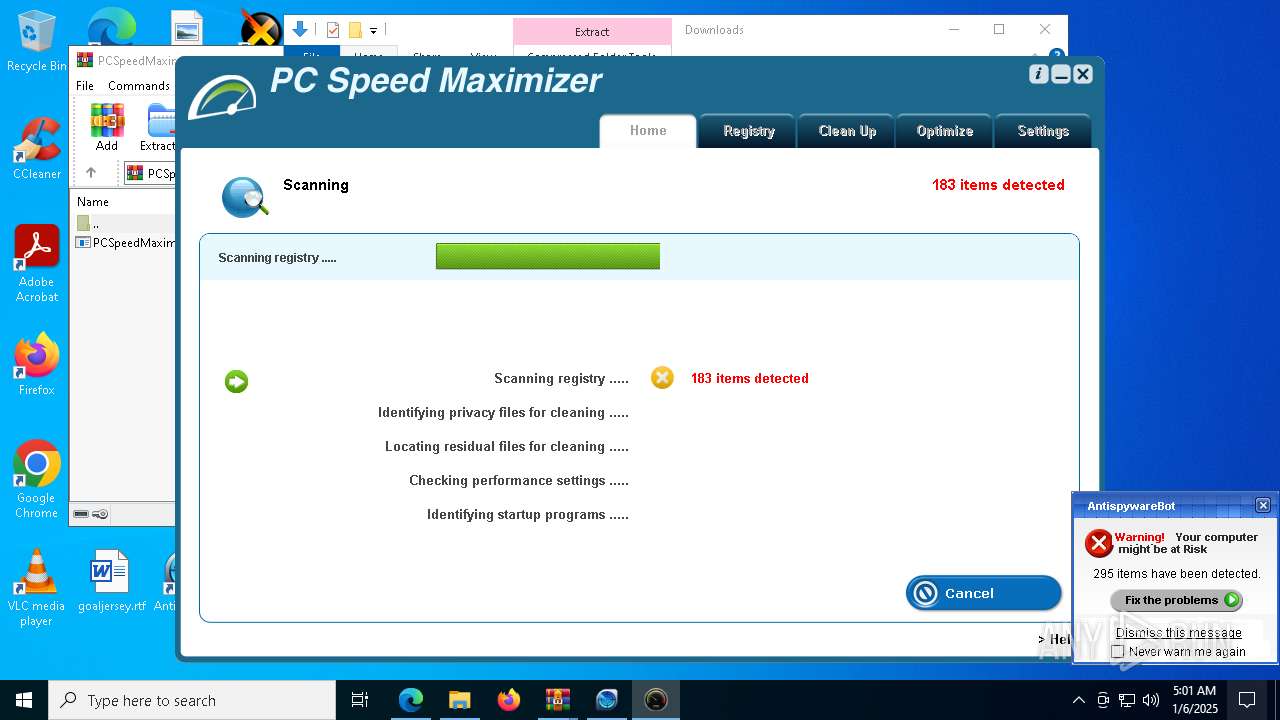This screenshot has width=1280, height=720.
Task: Switch to the Clean Up tab
Action: point(847,131)
